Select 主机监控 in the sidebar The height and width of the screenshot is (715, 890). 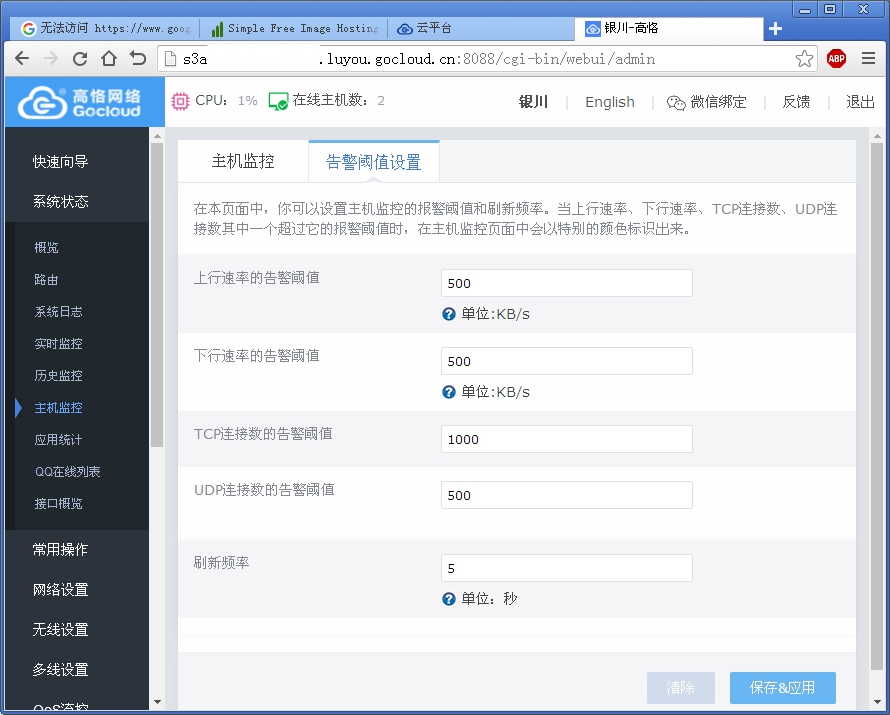(x=58, y=407)
